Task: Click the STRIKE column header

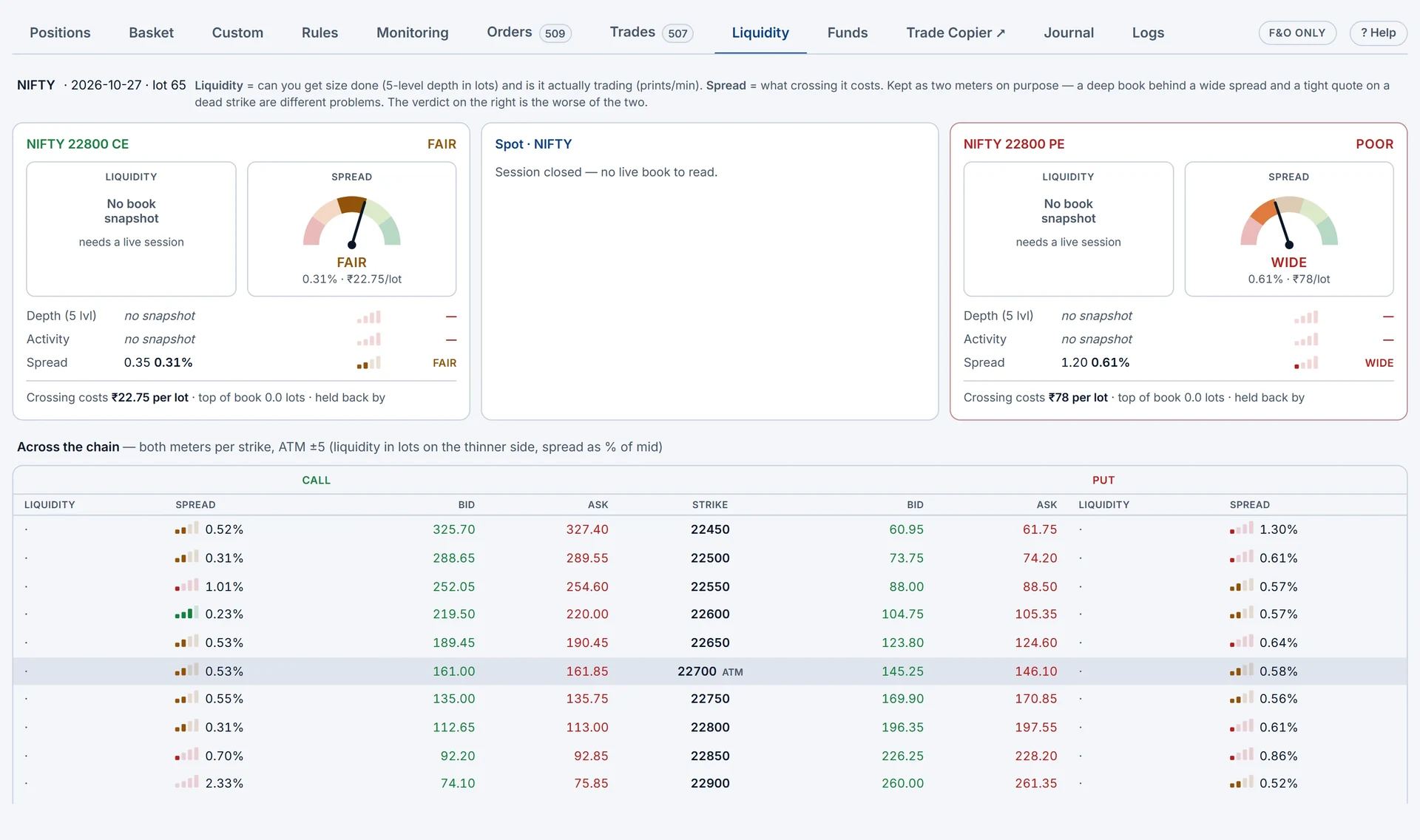Action: pyautogui.click(x=710, y=505)
